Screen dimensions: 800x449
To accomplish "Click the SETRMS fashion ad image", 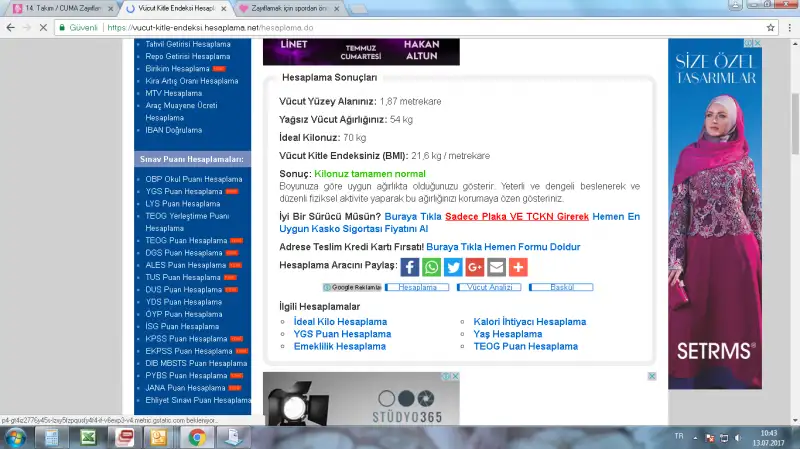I will (715, 214).
